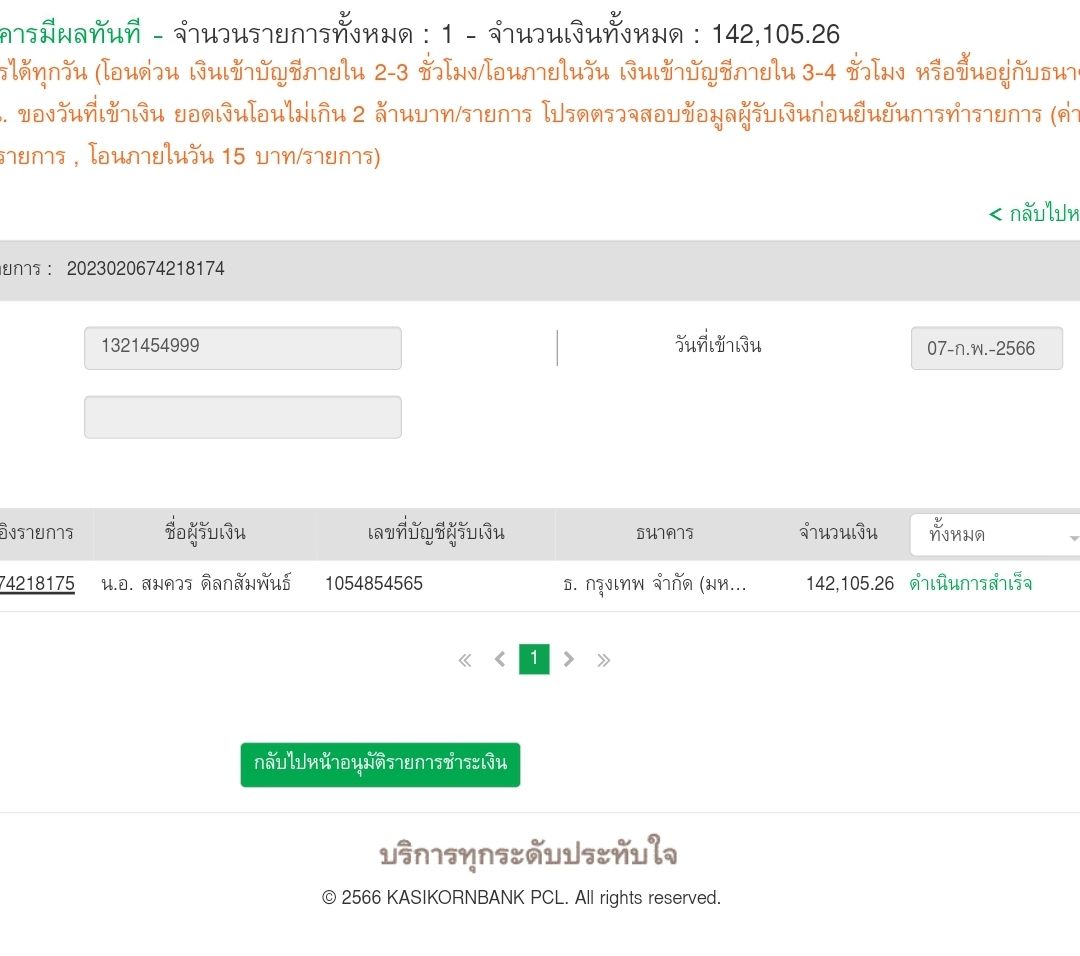Click recipient account number 1054854565

coord(374,584)
